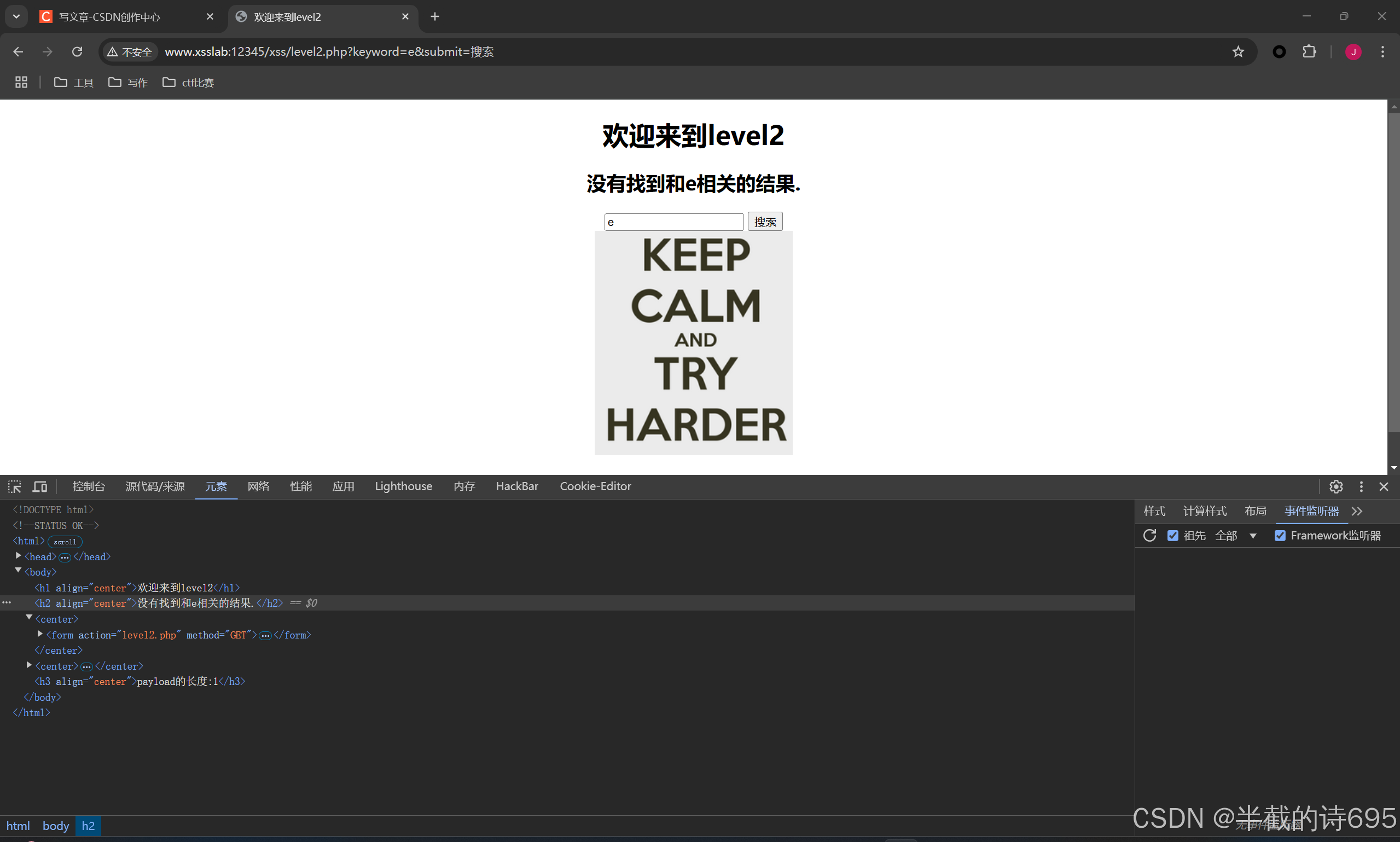
Task: Click the page vertical scrollbar
Action: pyautogui.click(x=1393, y=272)
